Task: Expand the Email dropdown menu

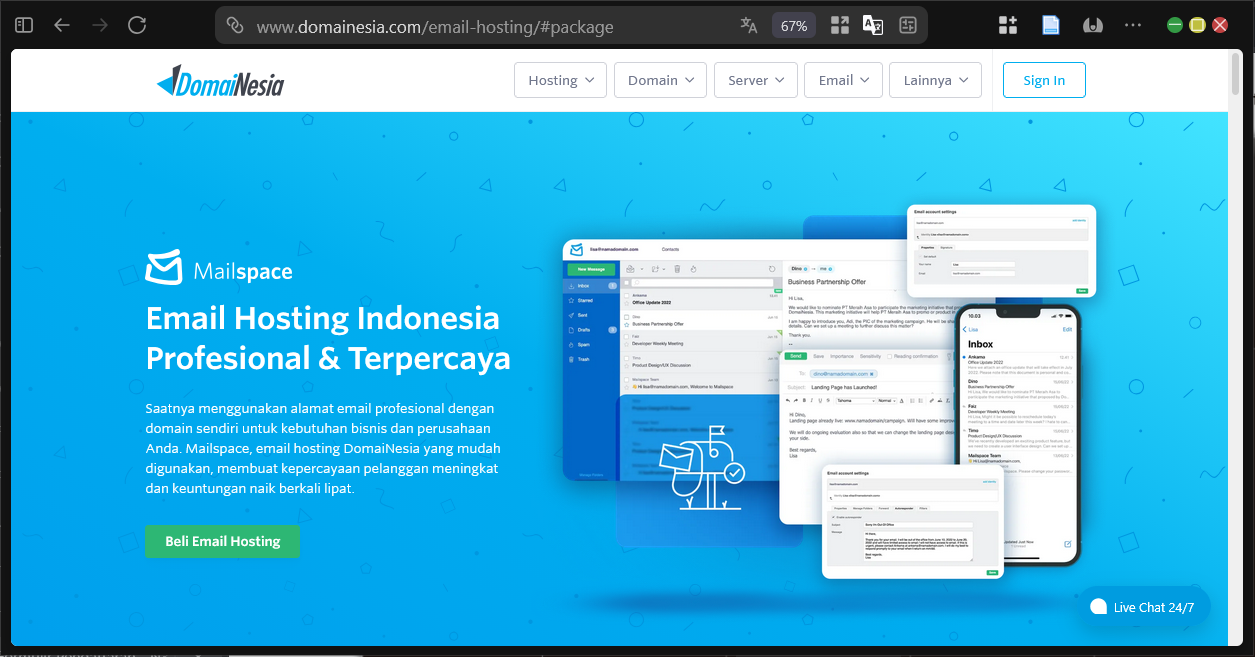Action: click(844, 80)
